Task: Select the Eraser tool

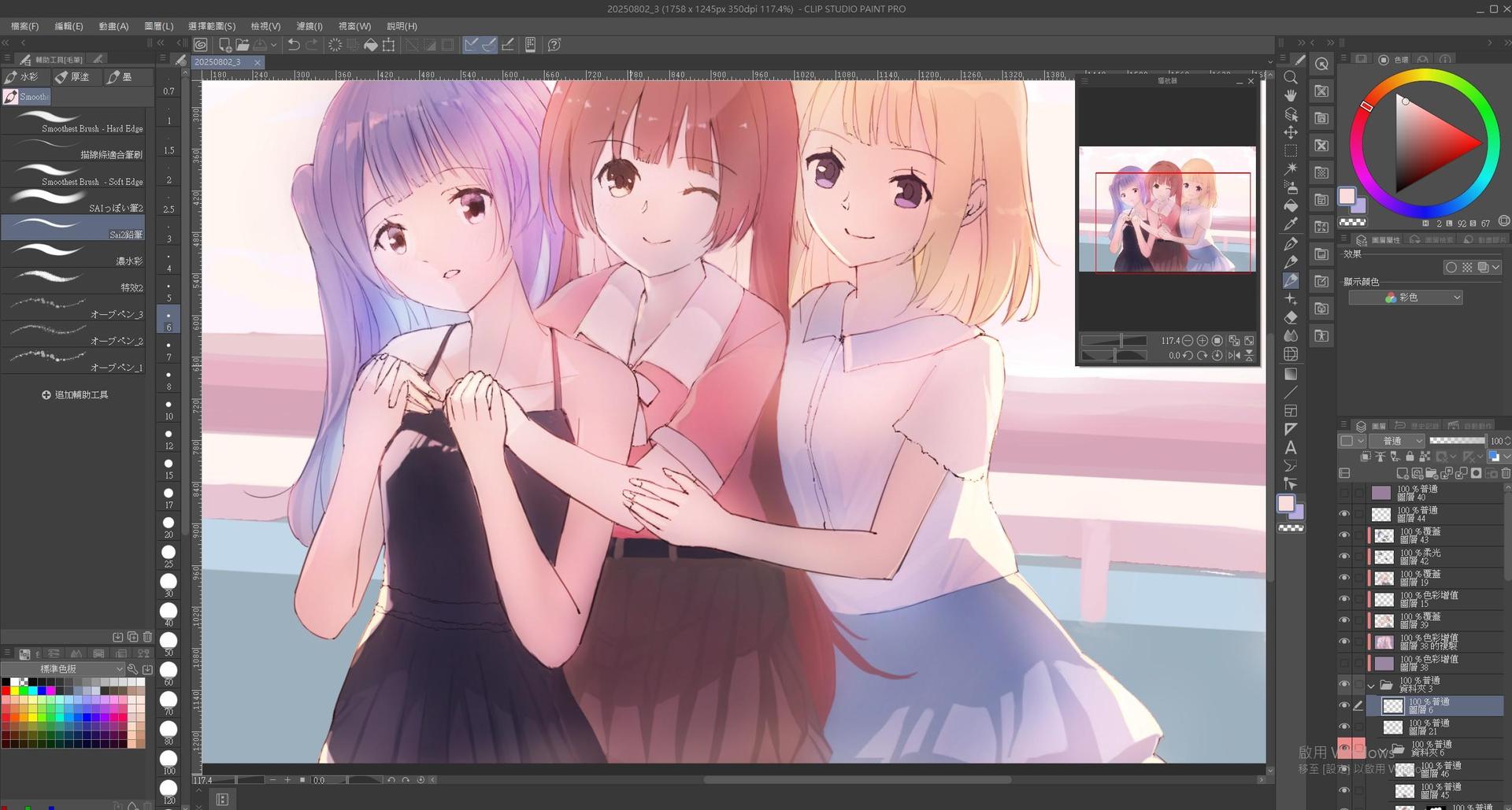Action: (1291, 317)
